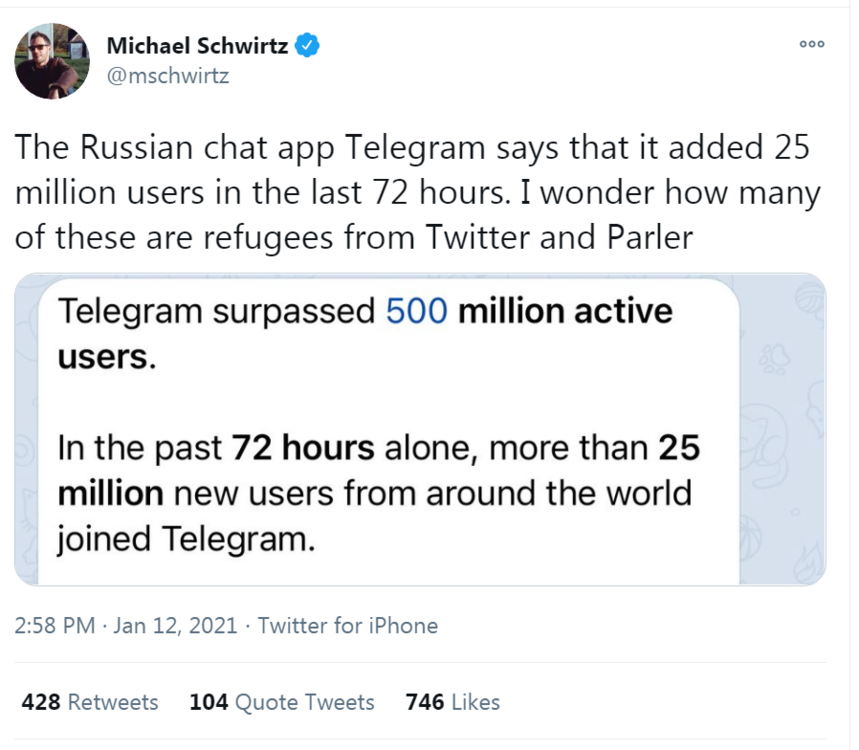Click the "Telegram surpassed" heading in the image
This screenshot has width=859, height=750.
[x=215, y=311]
